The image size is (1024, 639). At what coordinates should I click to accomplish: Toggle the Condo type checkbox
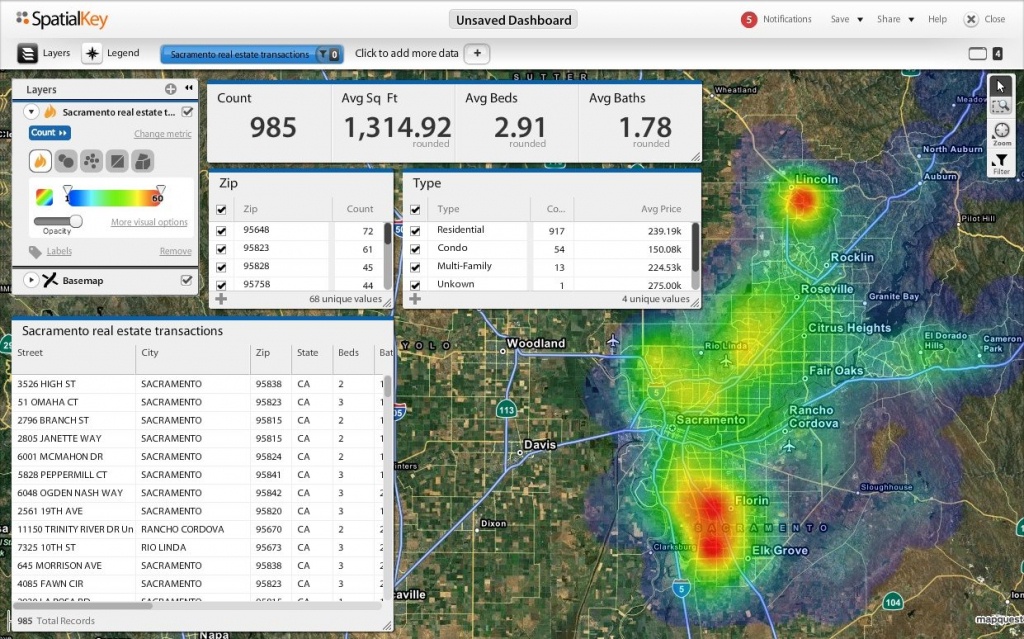pos(415,248)
